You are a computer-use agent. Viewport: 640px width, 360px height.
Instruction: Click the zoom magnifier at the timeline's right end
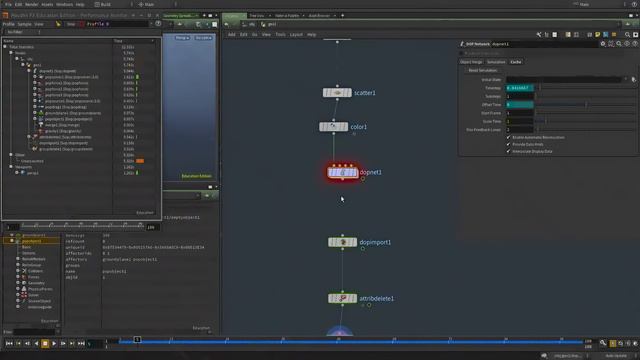coord(603,343)
